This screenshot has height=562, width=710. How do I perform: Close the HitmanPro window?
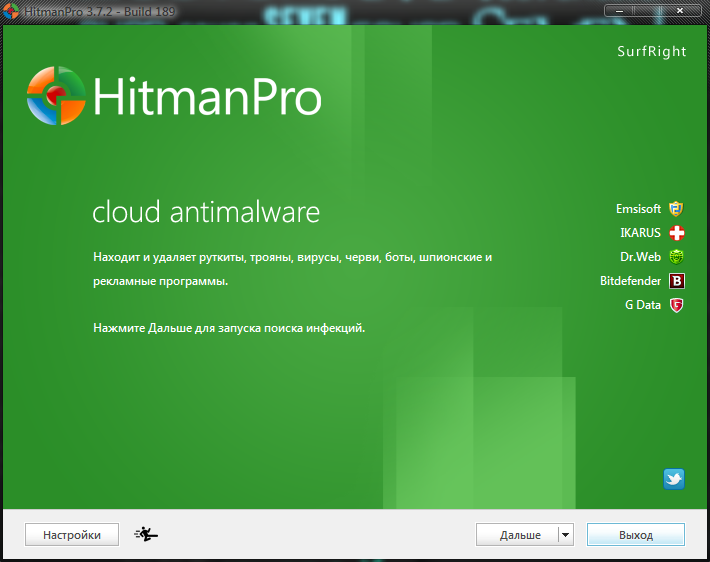[x=679, y=10]
